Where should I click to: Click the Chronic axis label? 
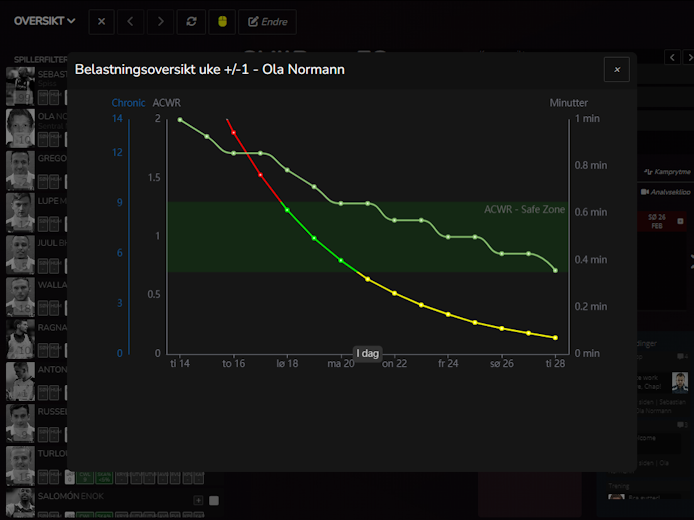[x=128, y=103]
